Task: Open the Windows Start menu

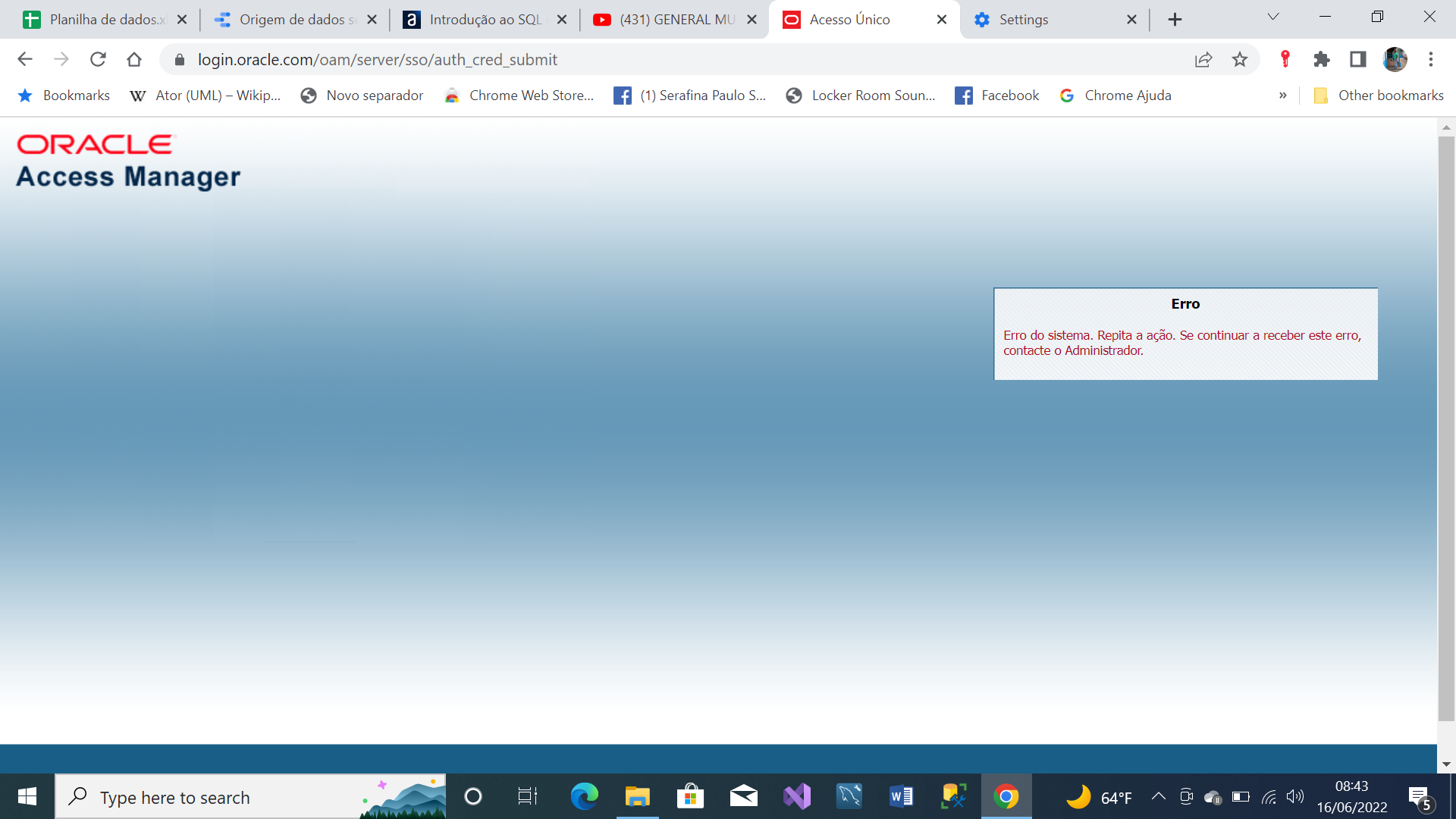Action: point(27,797)
